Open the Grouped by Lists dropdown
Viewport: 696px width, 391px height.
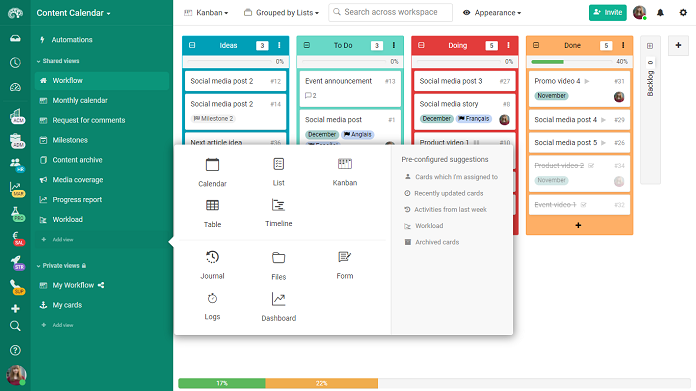281,13
